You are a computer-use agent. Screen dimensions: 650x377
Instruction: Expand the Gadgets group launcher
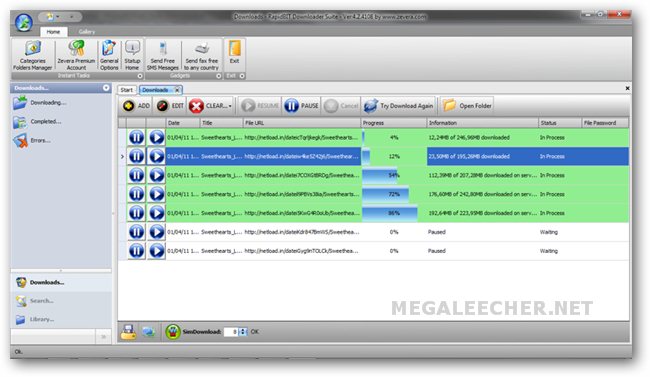[x=218, y=76]
